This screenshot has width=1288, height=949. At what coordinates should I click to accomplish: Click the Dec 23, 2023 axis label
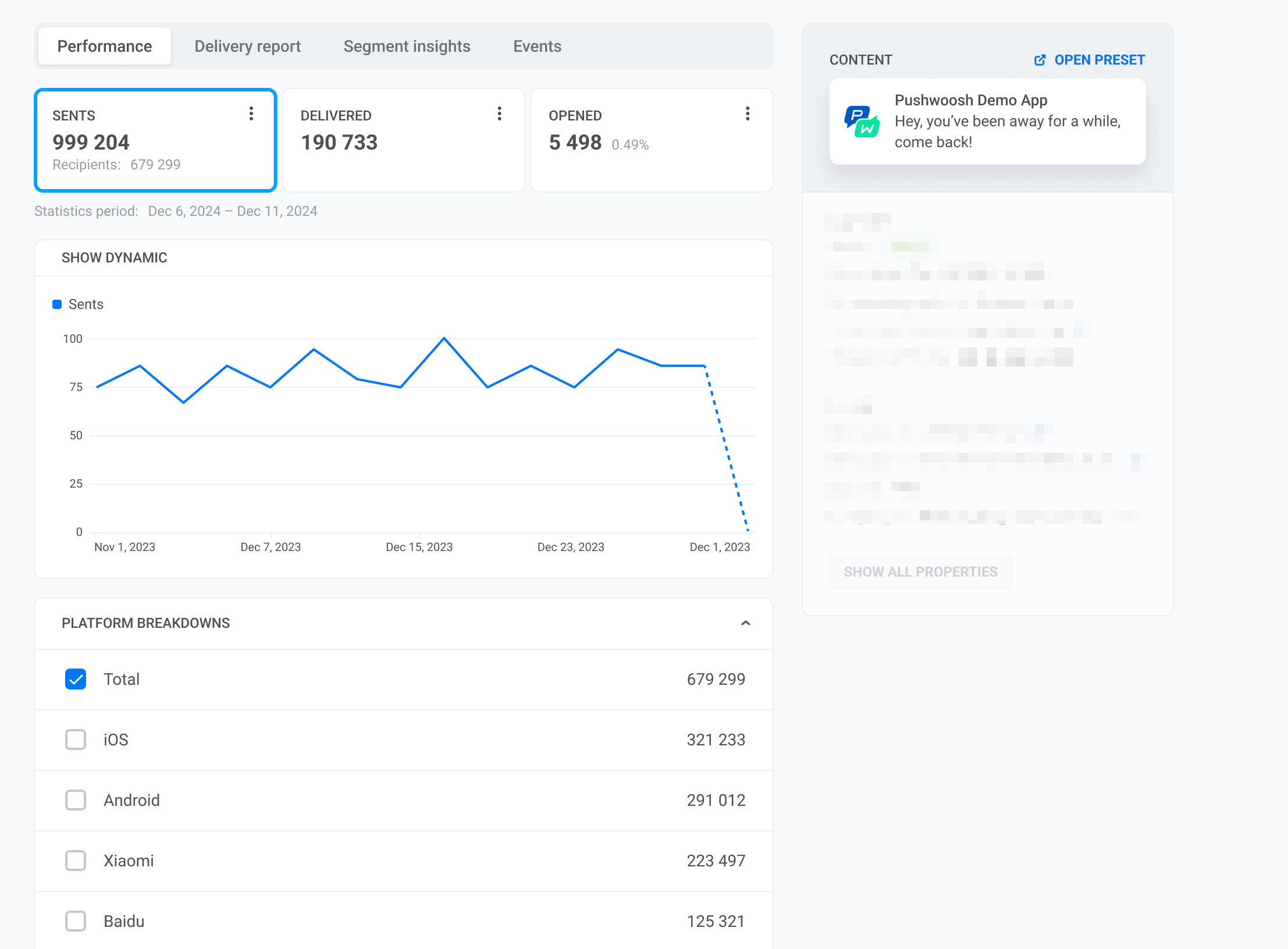571,547
